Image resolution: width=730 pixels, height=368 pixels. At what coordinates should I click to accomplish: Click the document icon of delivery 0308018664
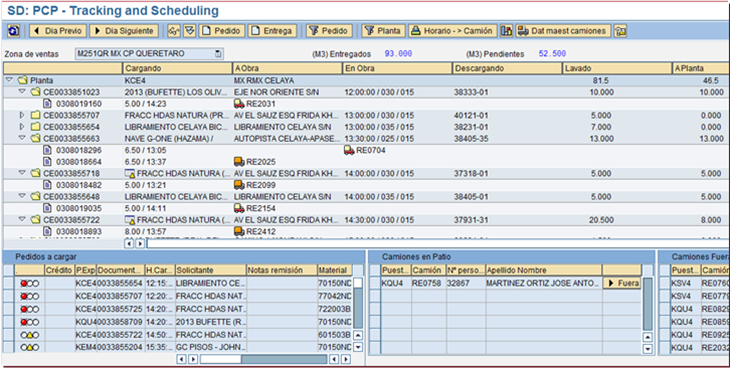(x=47, y=162)
